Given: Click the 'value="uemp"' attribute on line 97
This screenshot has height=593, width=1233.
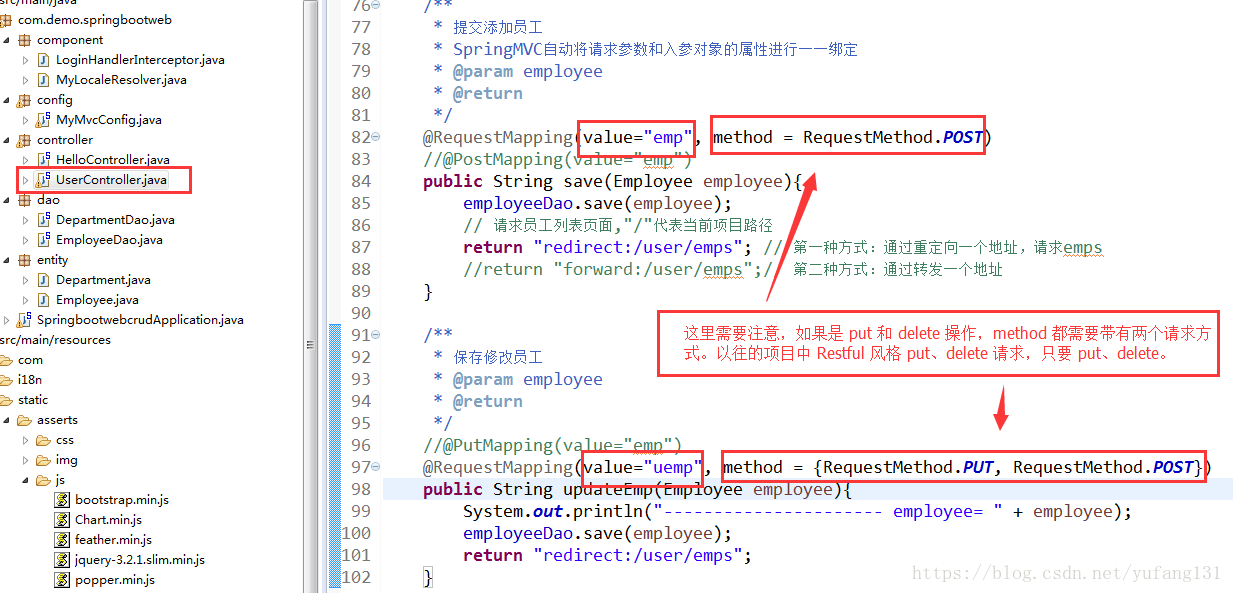Looking at the screenshot, I should [x=642, y=467].
